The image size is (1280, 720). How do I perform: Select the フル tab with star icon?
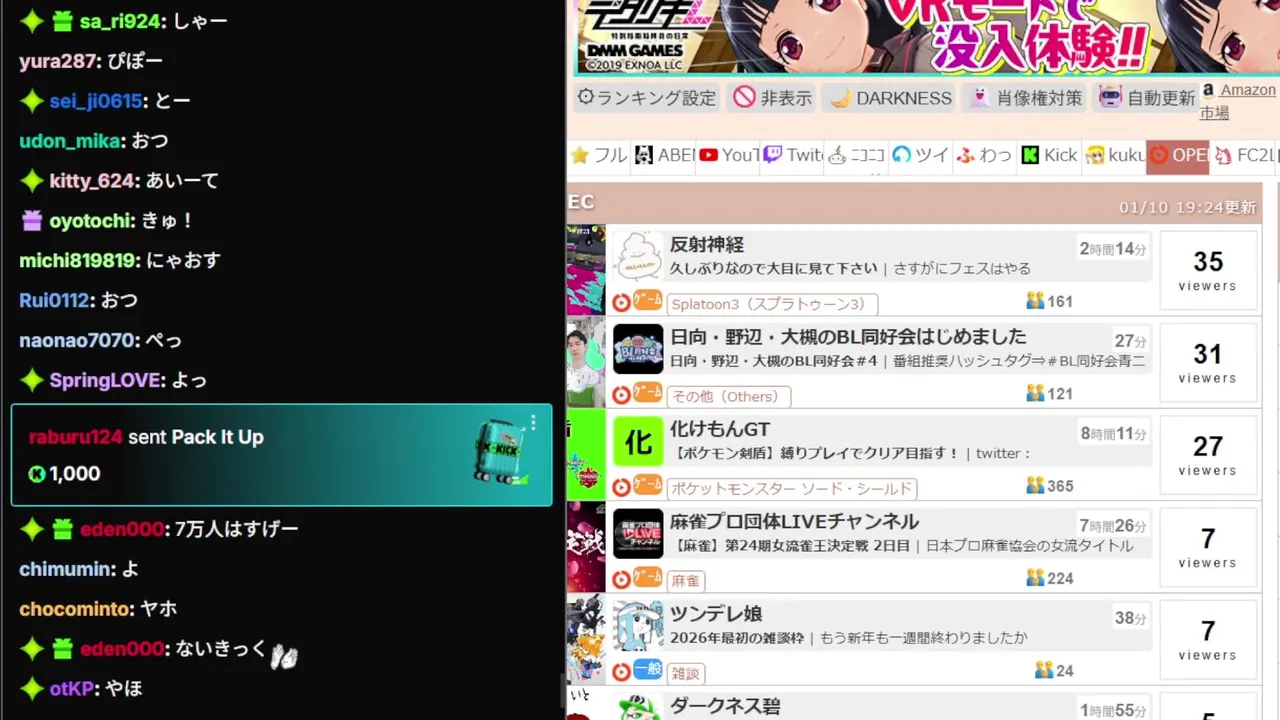click(598, 155)
